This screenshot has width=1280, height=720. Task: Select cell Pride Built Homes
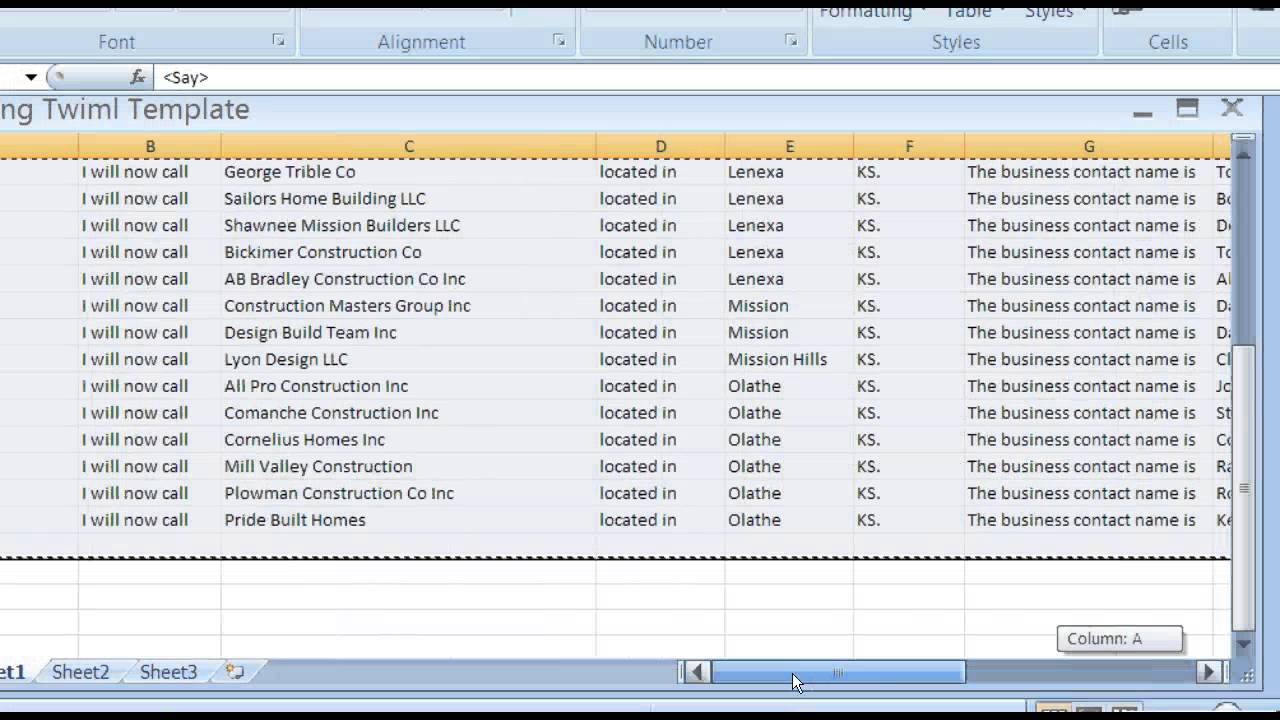pyautogui.click(x=409, y=520)
